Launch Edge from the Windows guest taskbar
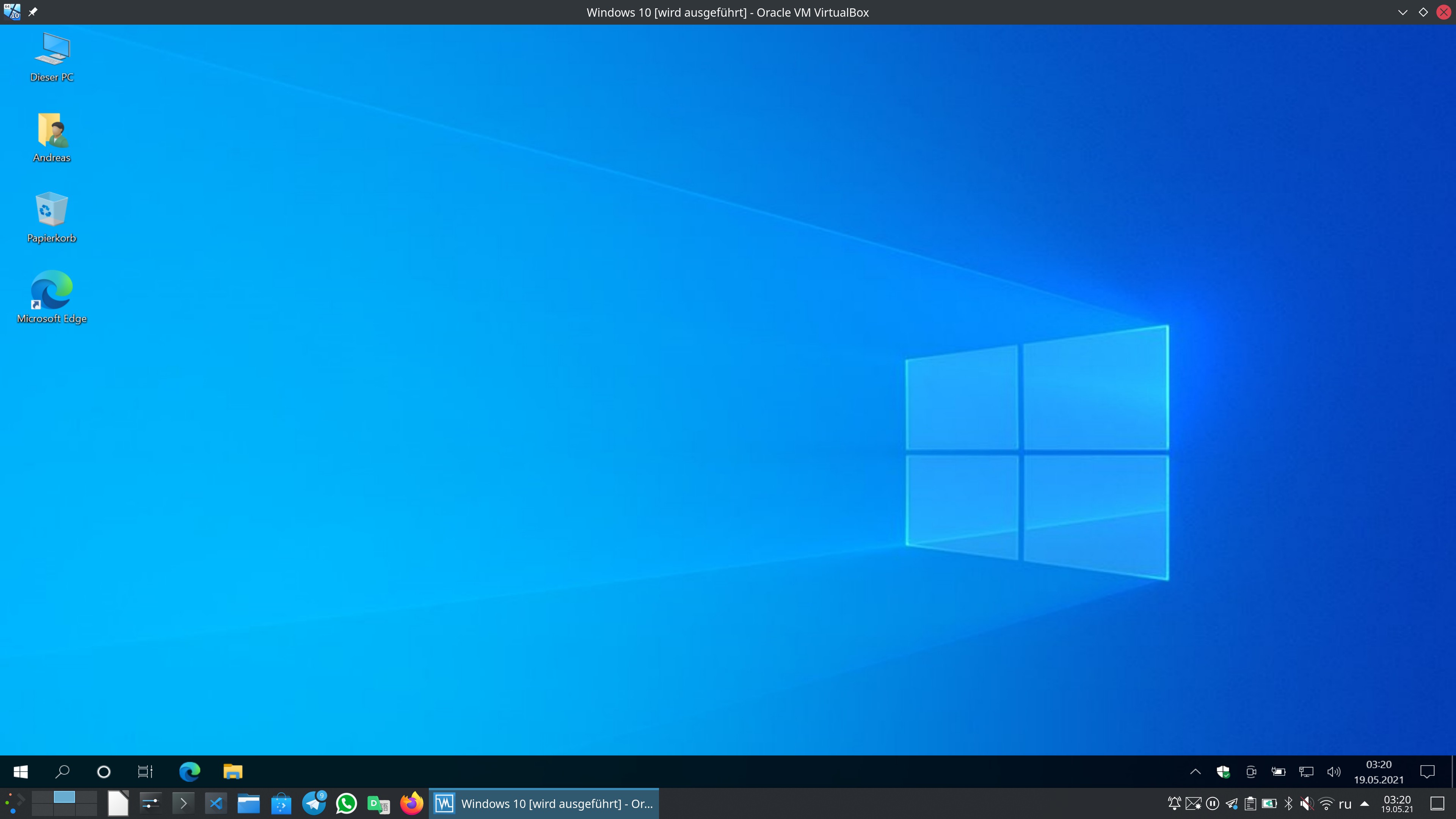1456x819 pixels. tap(189, 772)
